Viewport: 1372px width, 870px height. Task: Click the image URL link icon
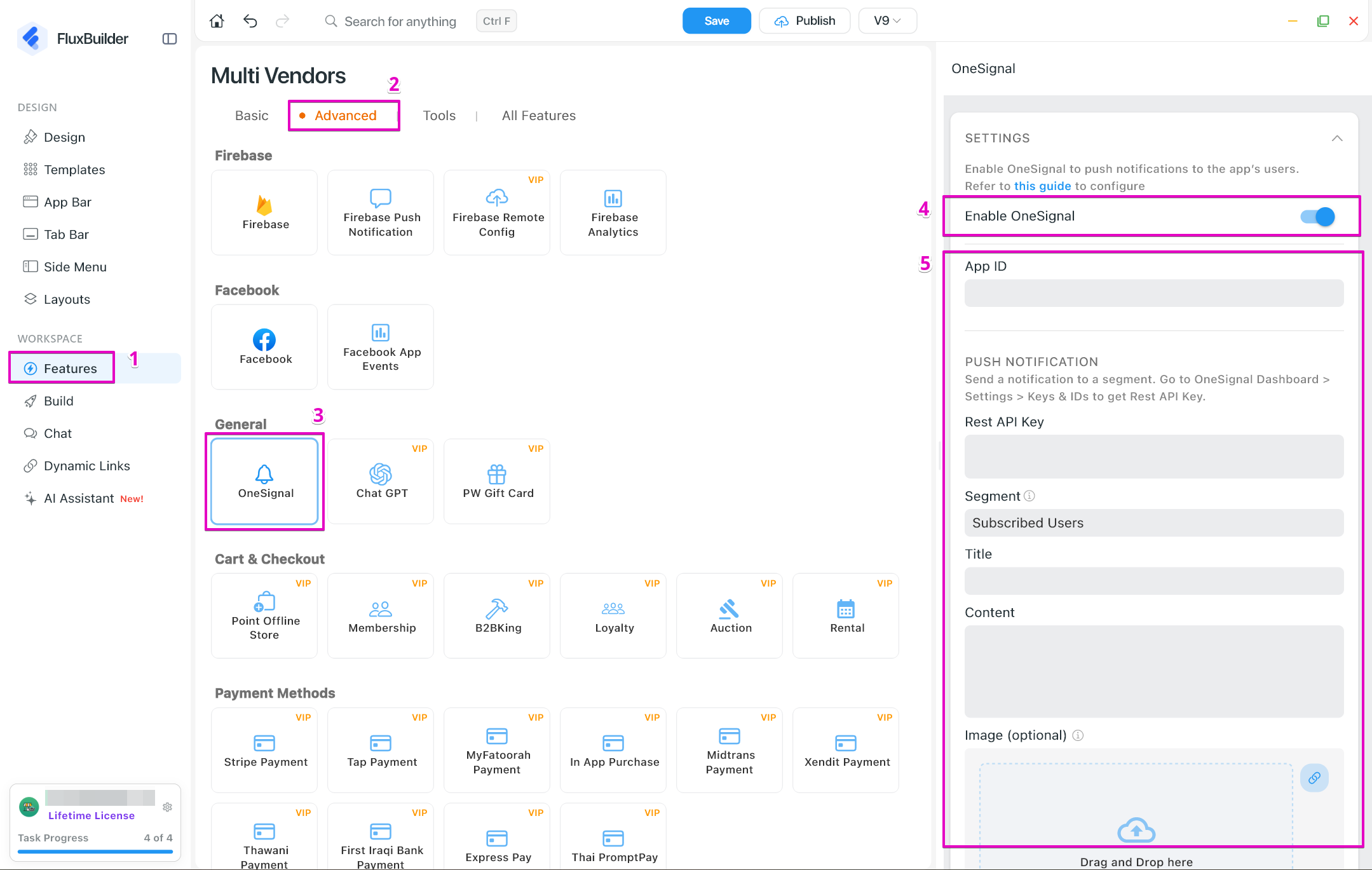1314,778
